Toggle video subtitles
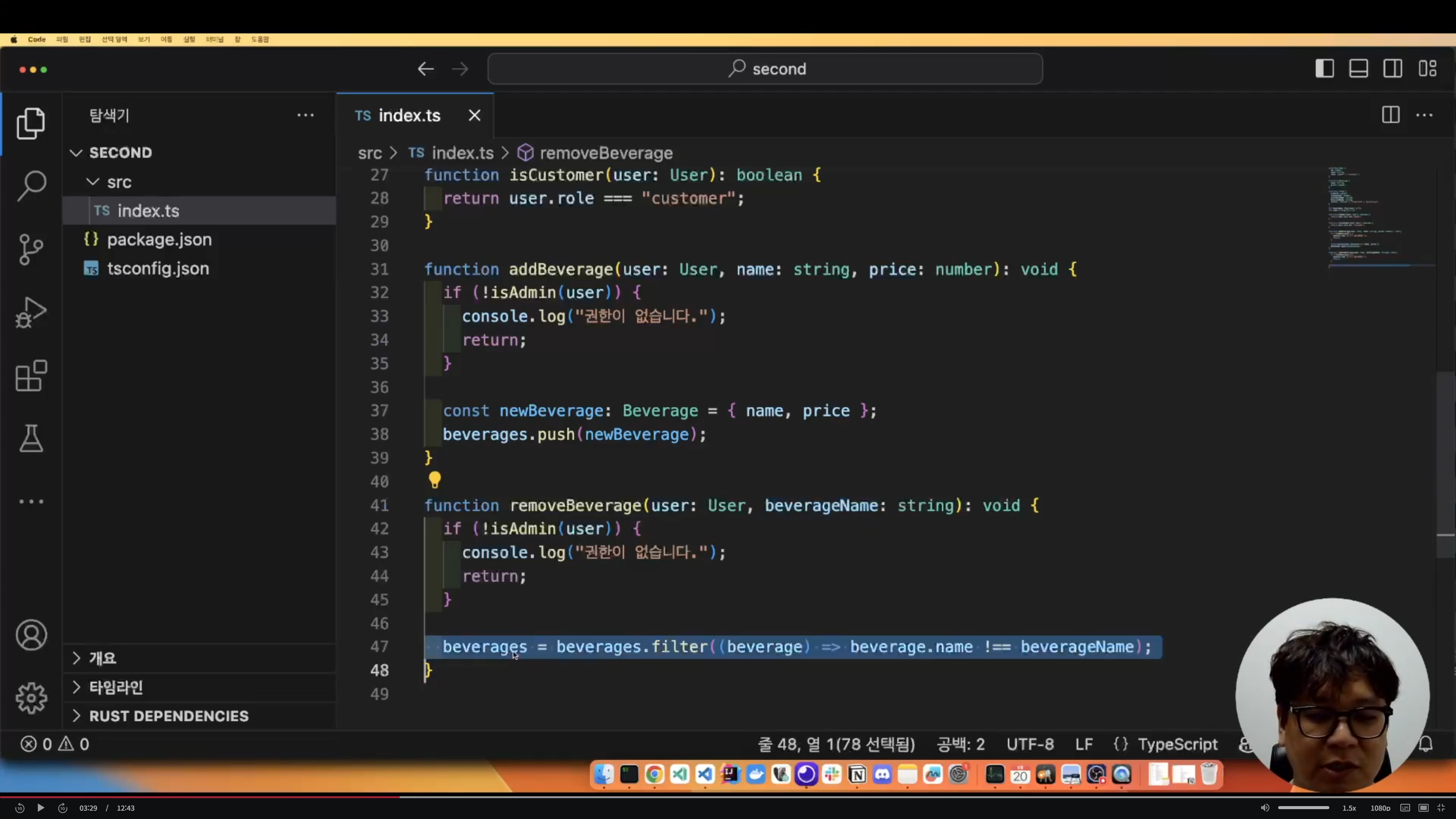The width and height of the screenshot is (1456, 819). (1405, 808)
